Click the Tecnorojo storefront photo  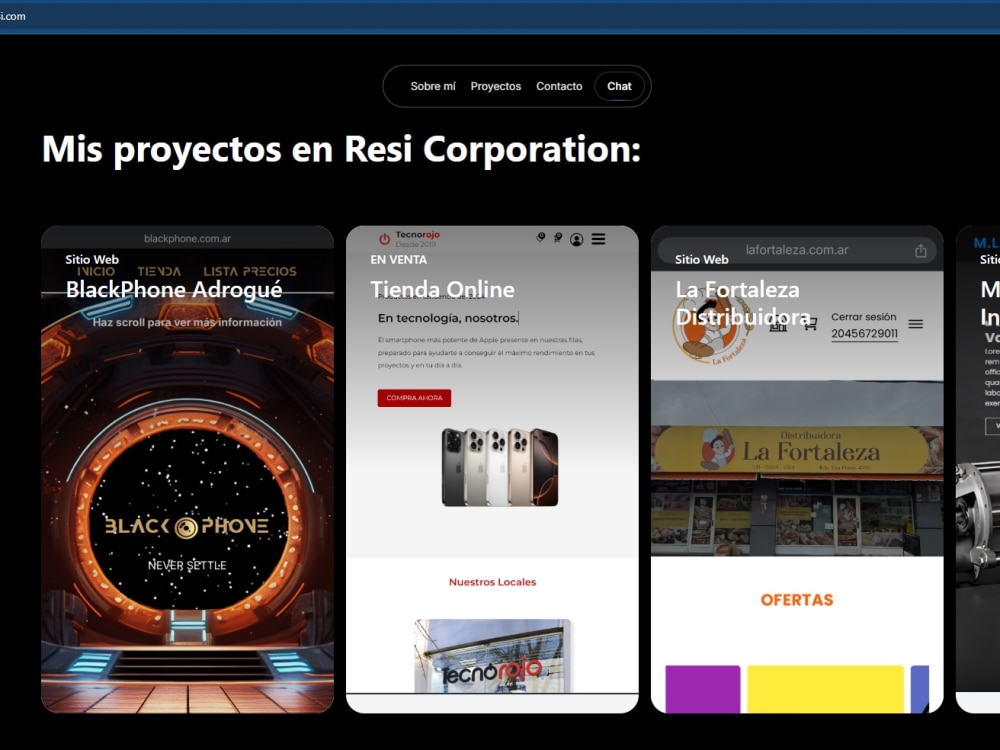492,656
